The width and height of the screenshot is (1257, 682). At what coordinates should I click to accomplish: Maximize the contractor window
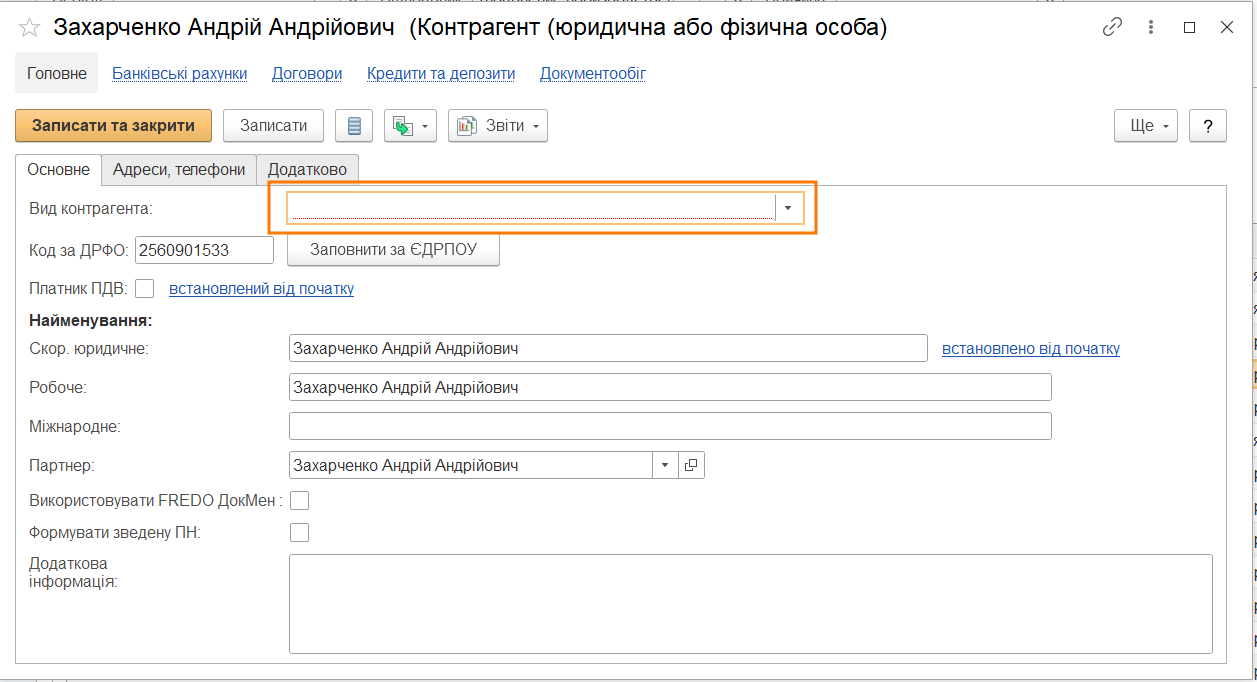(x=1189, y=28)
